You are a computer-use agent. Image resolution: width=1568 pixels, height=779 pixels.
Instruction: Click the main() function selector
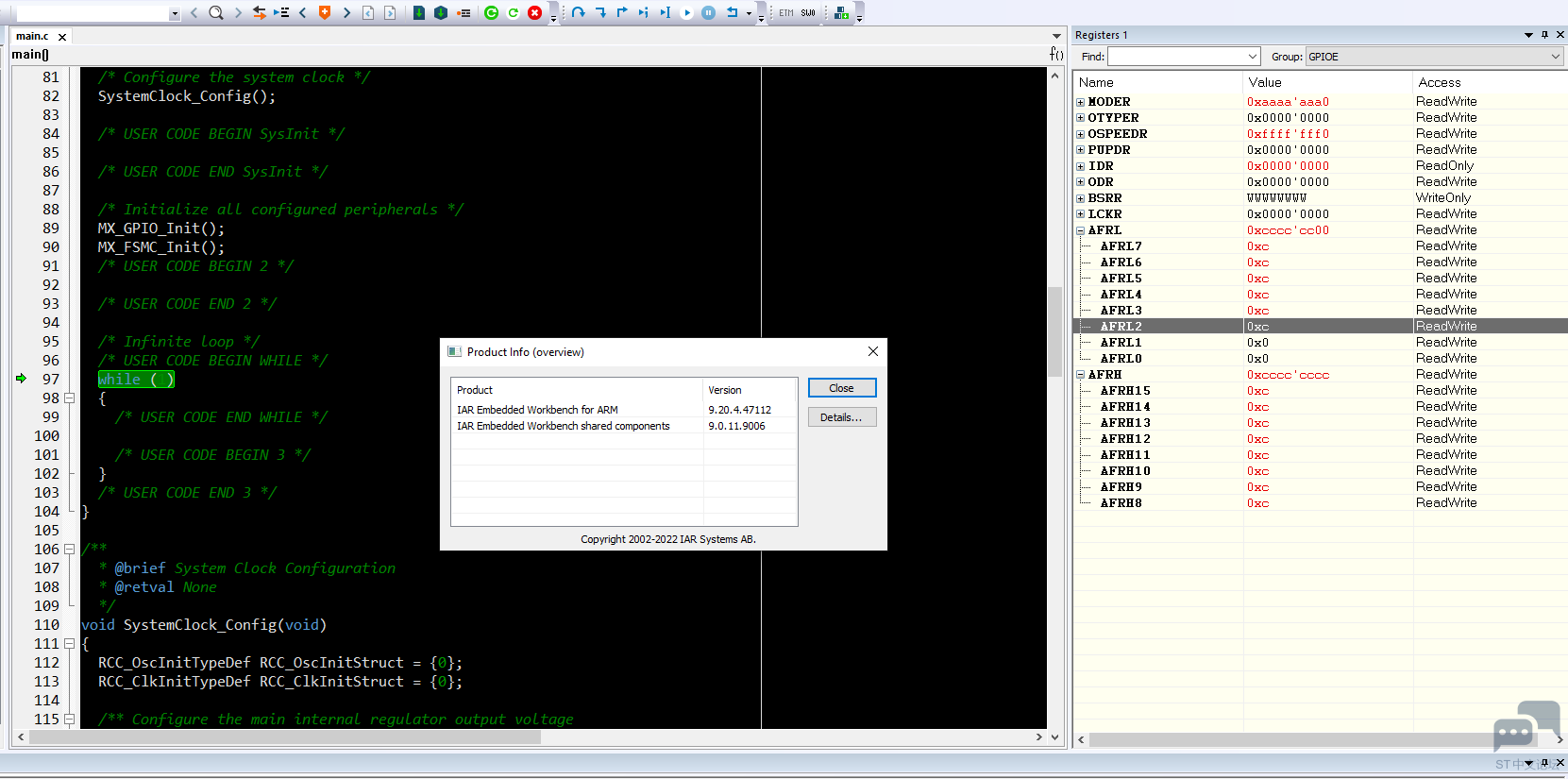tap(30, 54)
